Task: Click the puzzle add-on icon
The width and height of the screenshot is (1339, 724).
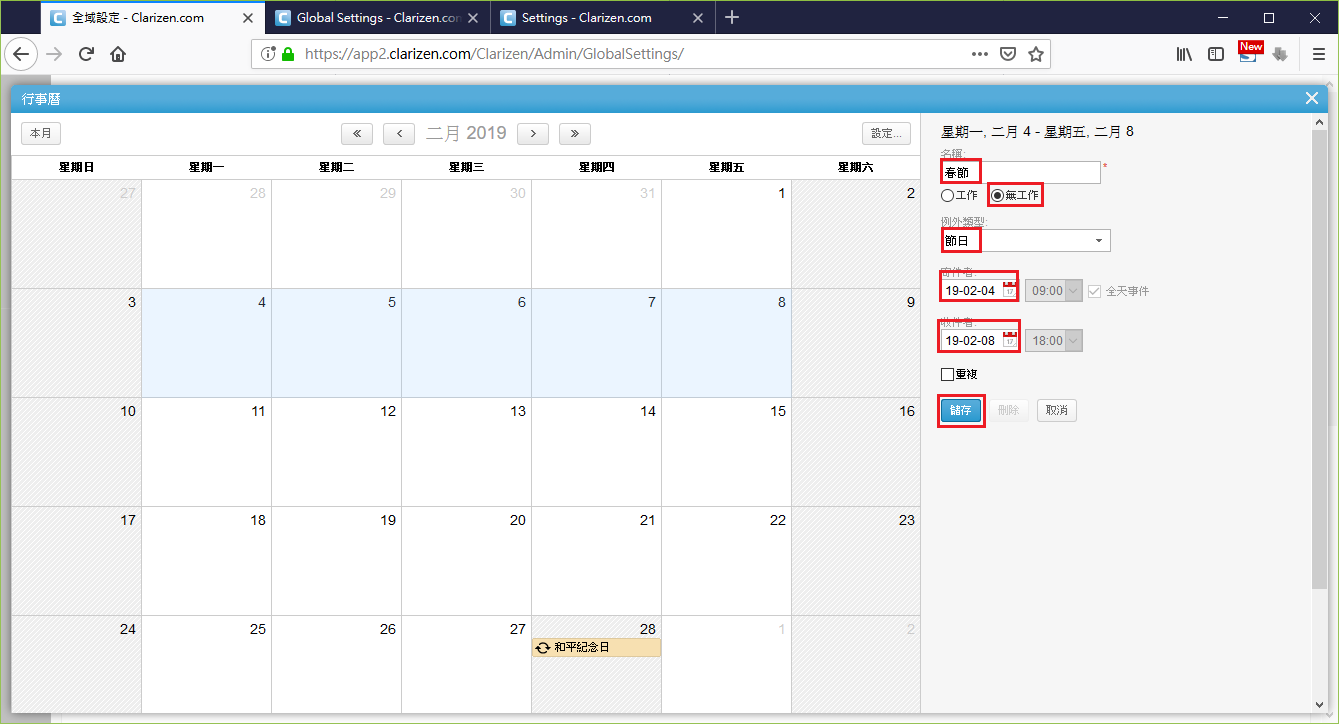Action: click(1280, 54)
